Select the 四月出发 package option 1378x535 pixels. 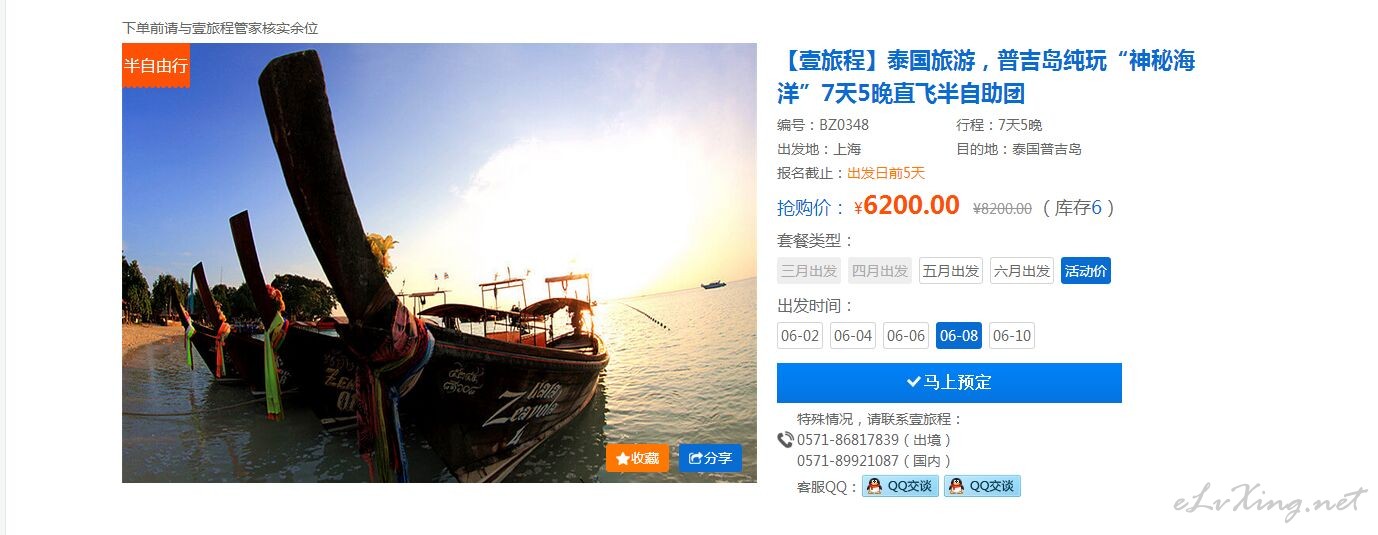tap(880, 271)
